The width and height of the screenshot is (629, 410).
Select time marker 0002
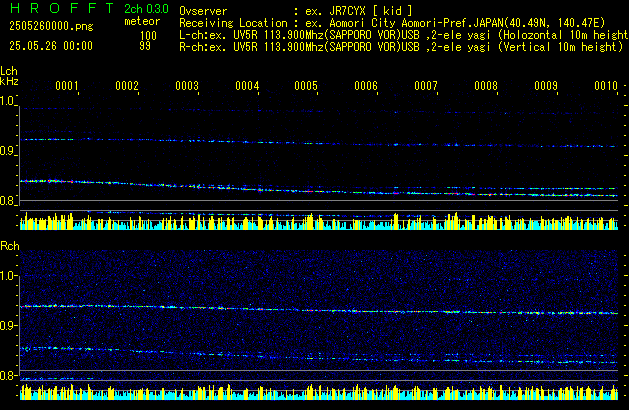click(x=127, y=86)
